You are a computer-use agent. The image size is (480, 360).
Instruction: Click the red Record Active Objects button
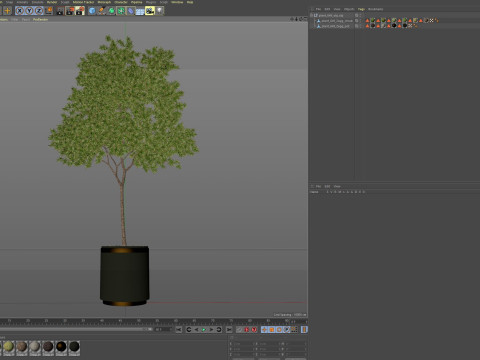pos(246,329)
